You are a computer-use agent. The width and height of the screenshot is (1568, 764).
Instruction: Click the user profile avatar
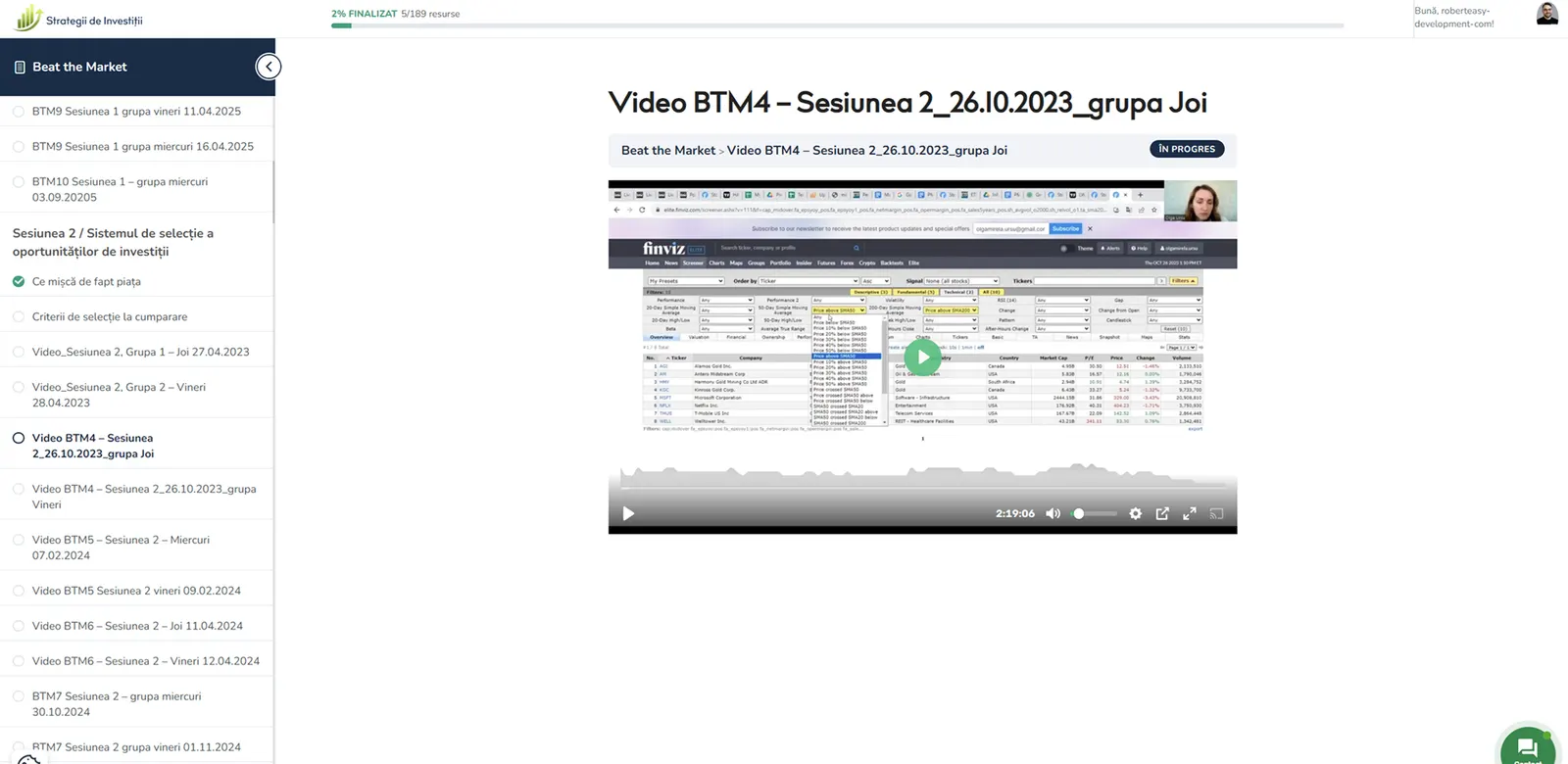1547,14
